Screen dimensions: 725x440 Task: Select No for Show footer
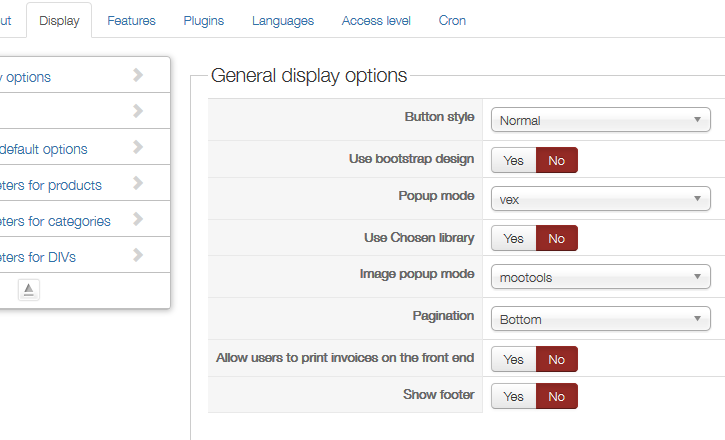557,396
